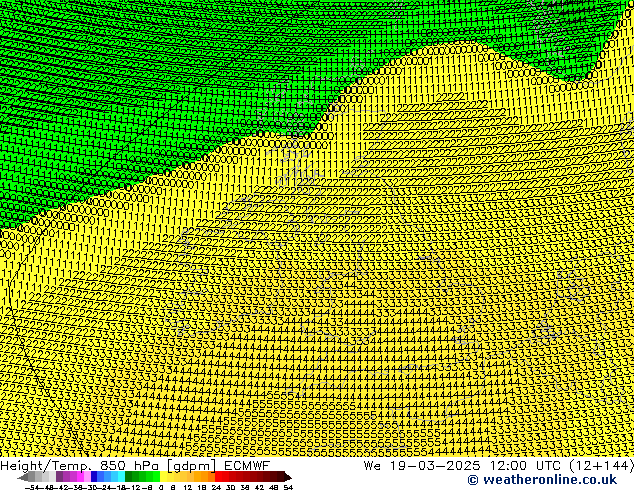
Task: Click the gray left arrow end of scale
Action: click(x=22, y=477)
